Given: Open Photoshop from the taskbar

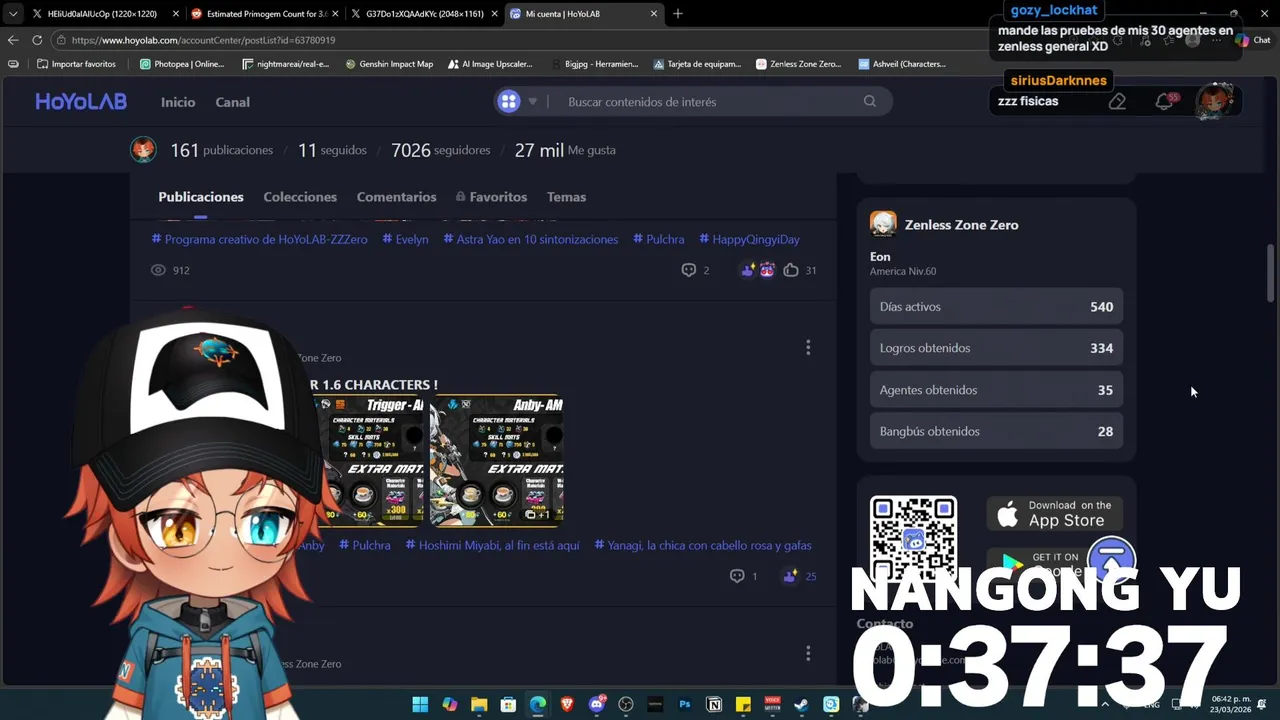Looking at the screenshot, I should coord(685,704).
